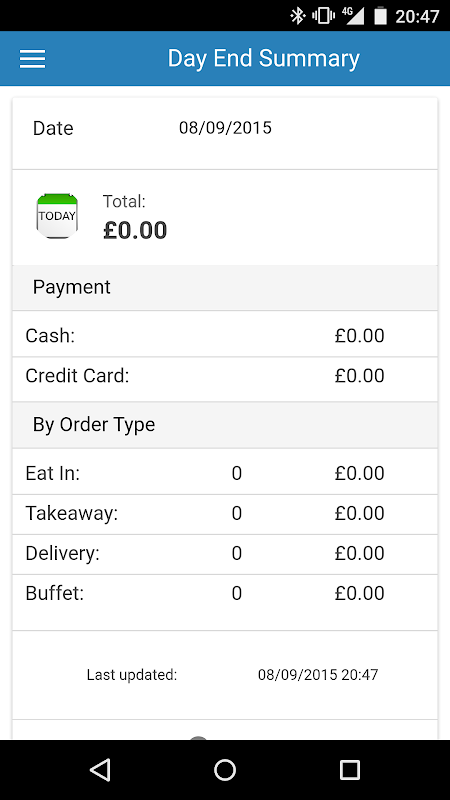Image resolution: width=450 pixels, height=800 pixels.
Task: Open the hamburger navigation menu
Action: click(33, 59)
